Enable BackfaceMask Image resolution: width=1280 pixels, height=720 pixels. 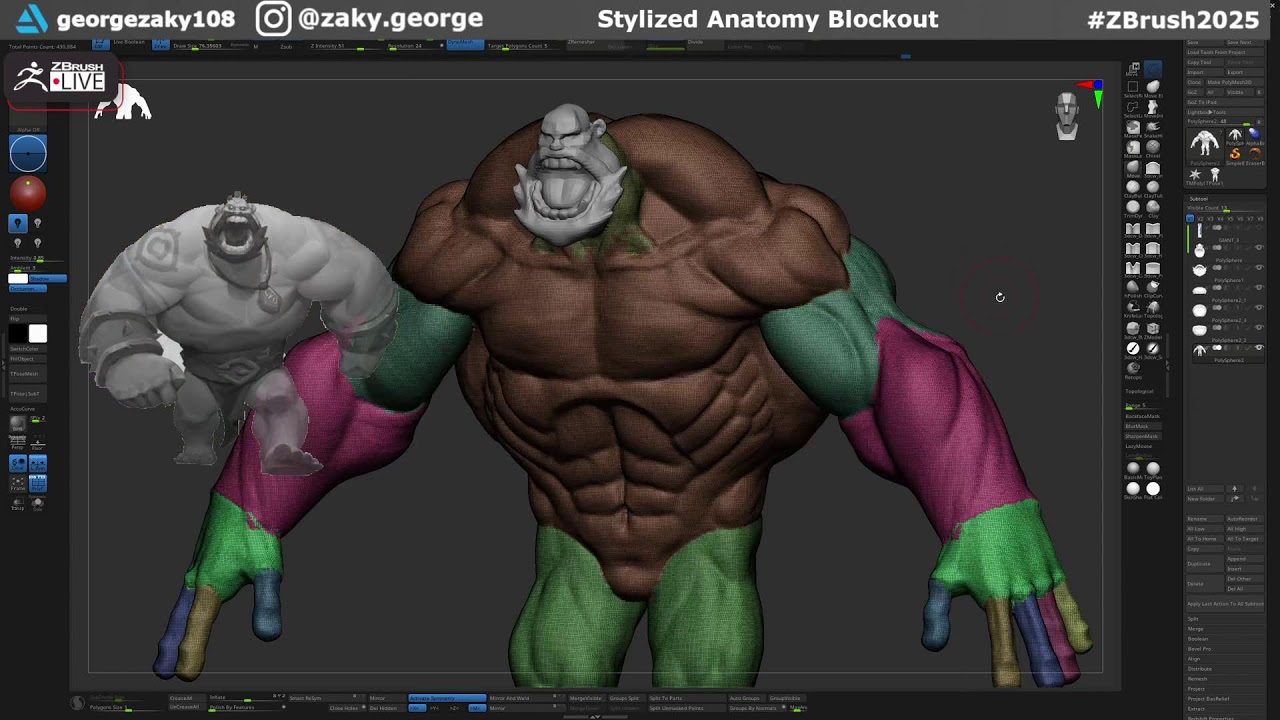click(1143, 416)
